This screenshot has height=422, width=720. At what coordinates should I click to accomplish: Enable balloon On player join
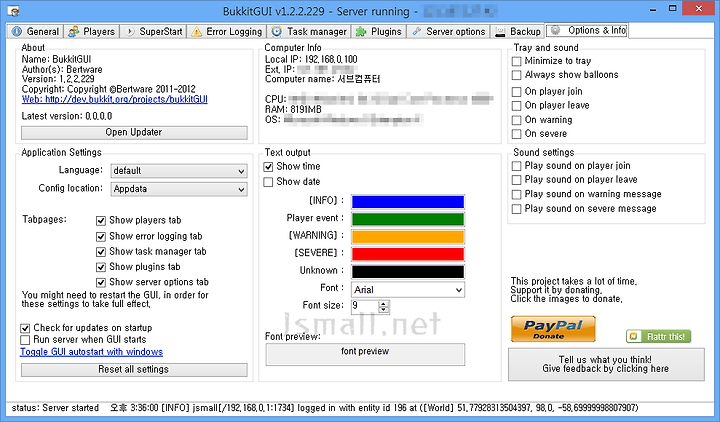point(517,91)
